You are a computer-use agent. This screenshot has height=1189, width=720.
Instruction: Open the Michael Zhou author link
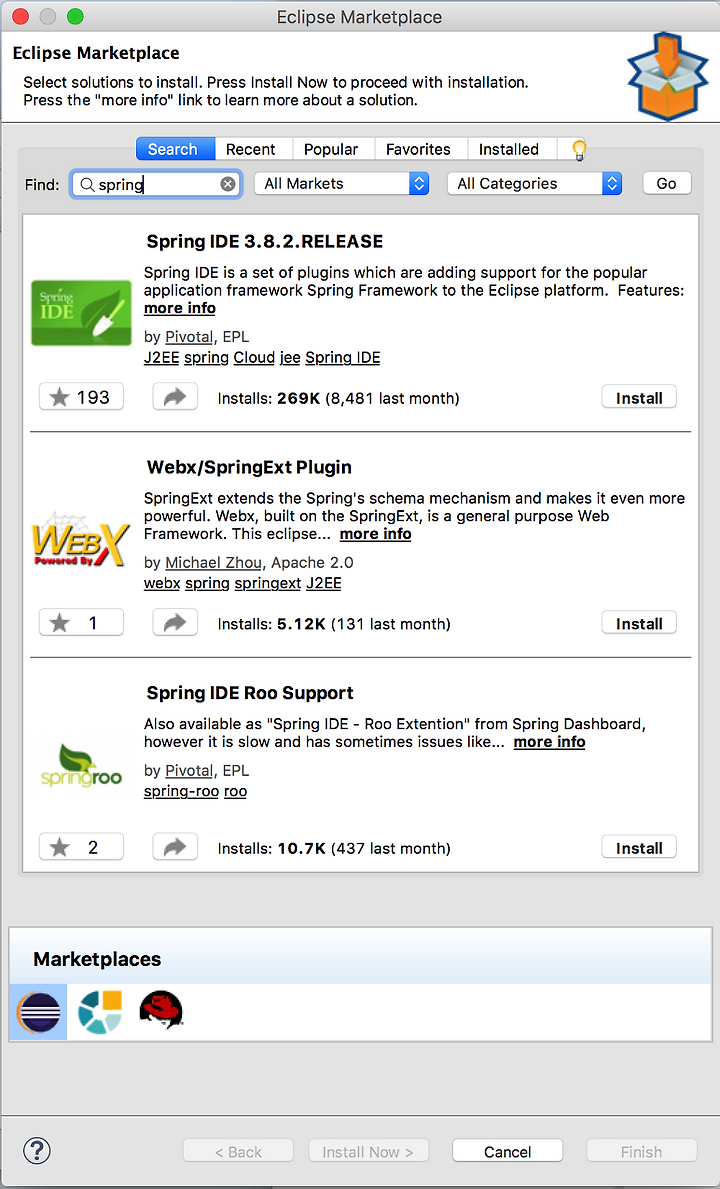click(x=214, y=563)
